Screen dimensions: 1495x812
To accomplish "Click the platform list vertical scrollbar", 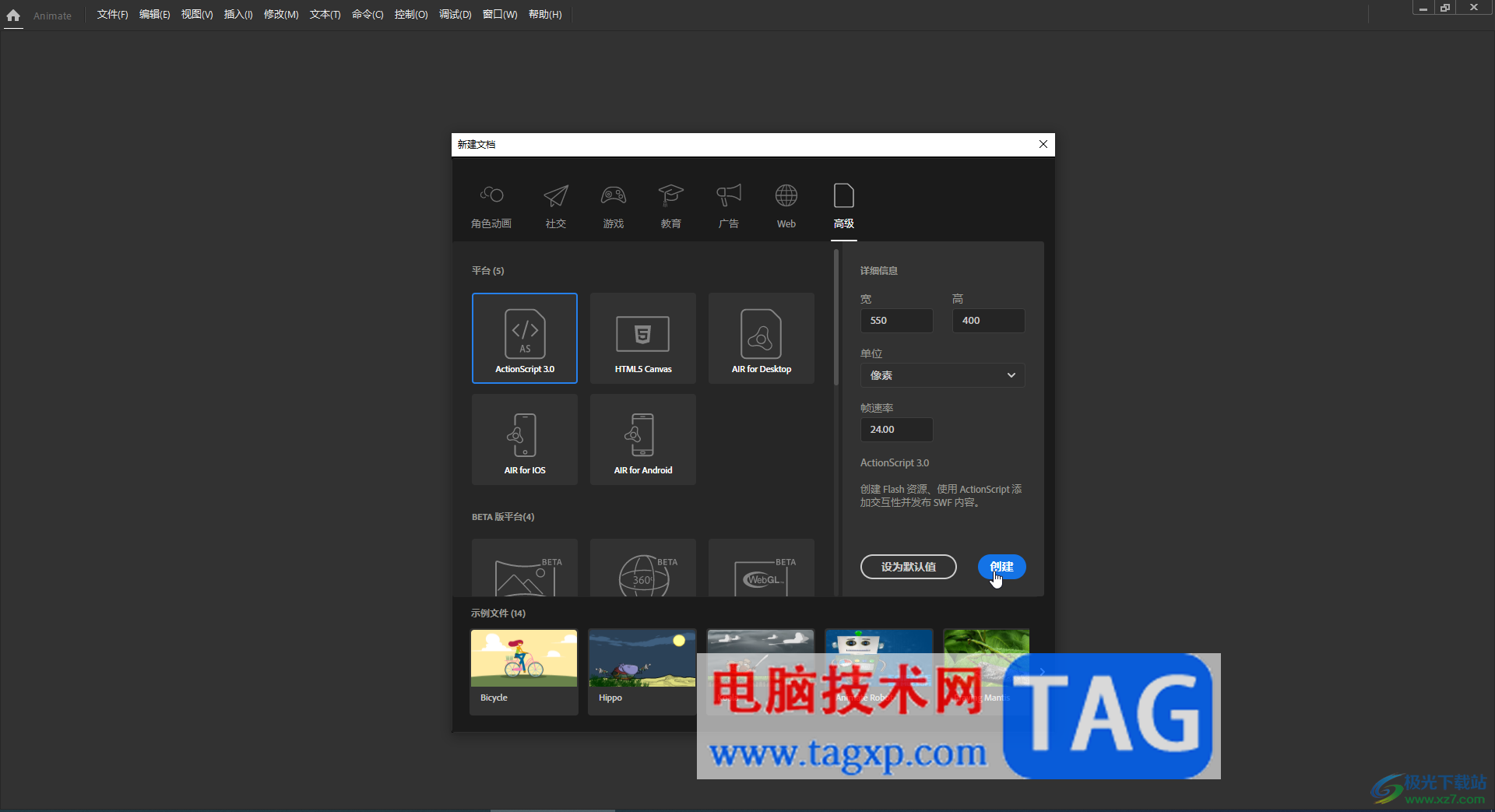I will coord(836,318).
